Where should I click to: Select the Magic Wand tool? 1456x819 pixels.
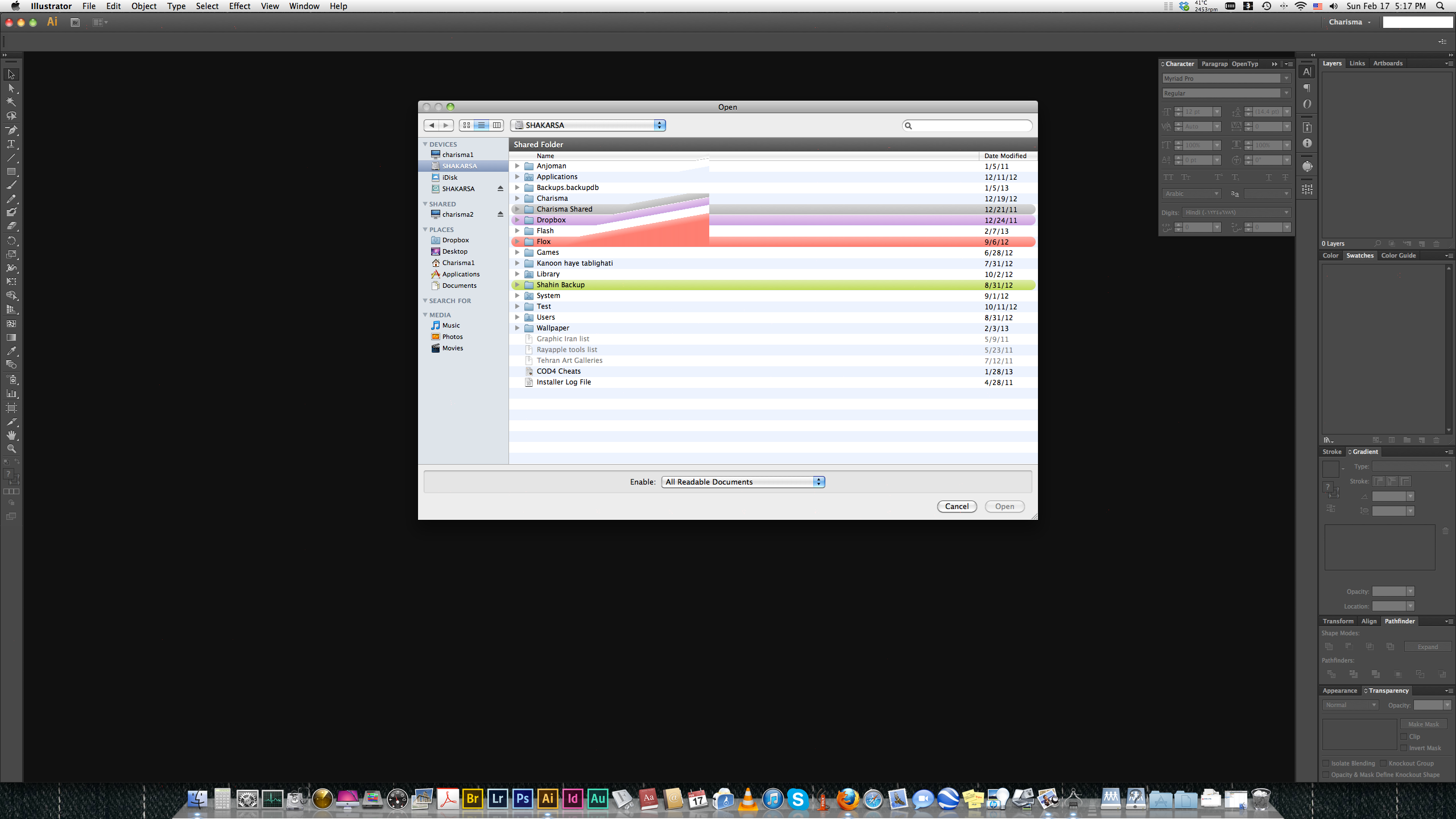(x=11, y=102)
